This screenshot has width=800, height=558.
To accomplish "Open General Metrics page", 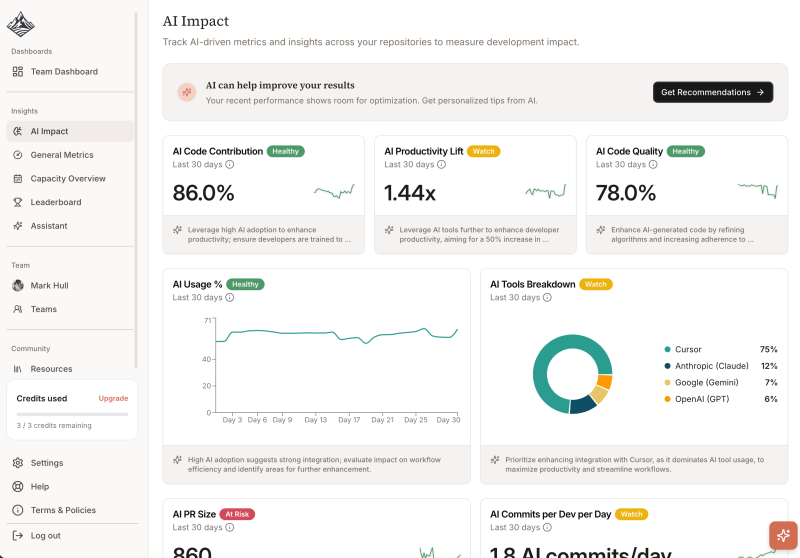I will pyautogui.click(x=70, y=155).
